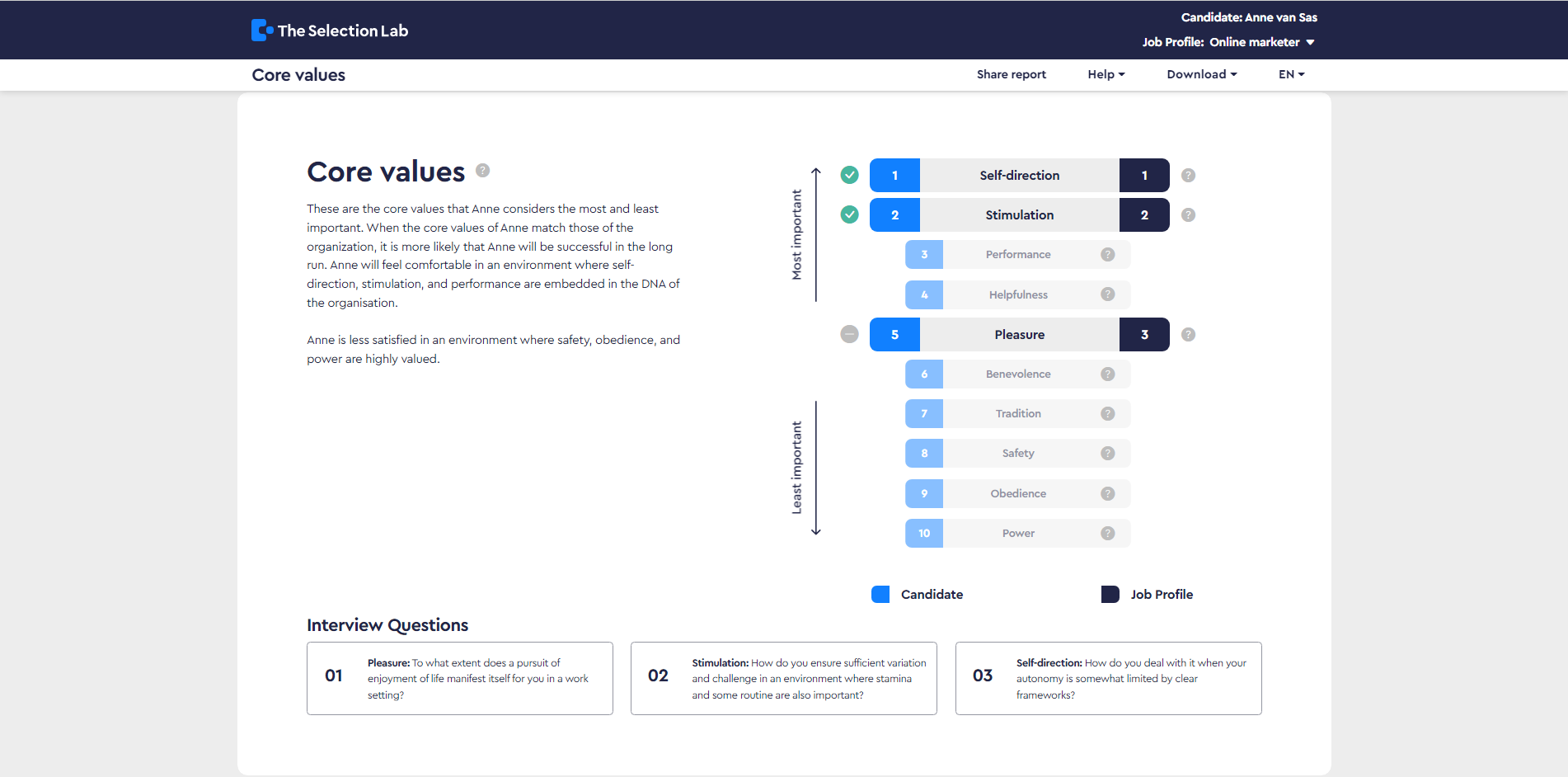Click the question mark on the Tradition bar
The height and width of the screenshot is (777, 1568).
click(x=1107, y=413)
